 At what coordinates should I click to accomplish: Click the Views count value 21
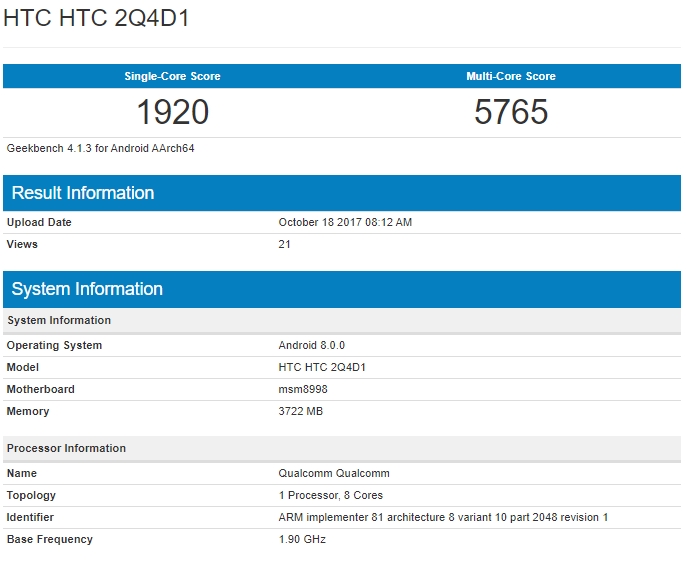click(x=285, y=244)
